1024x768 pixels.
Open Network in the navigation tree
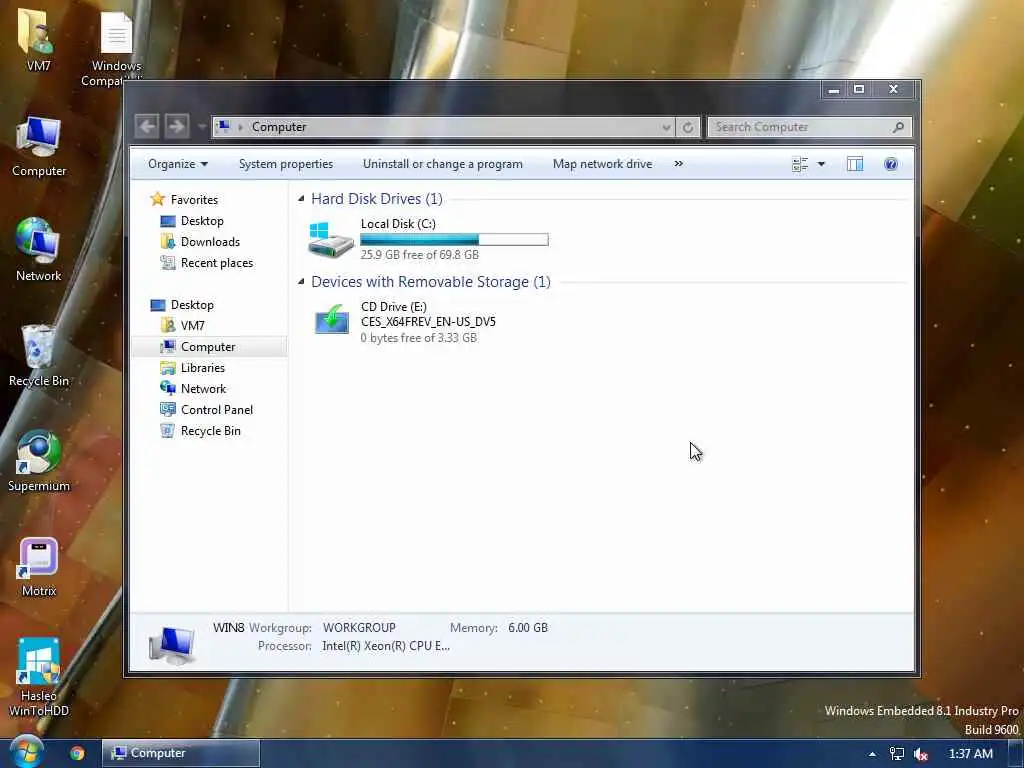[x=203, y=389]
